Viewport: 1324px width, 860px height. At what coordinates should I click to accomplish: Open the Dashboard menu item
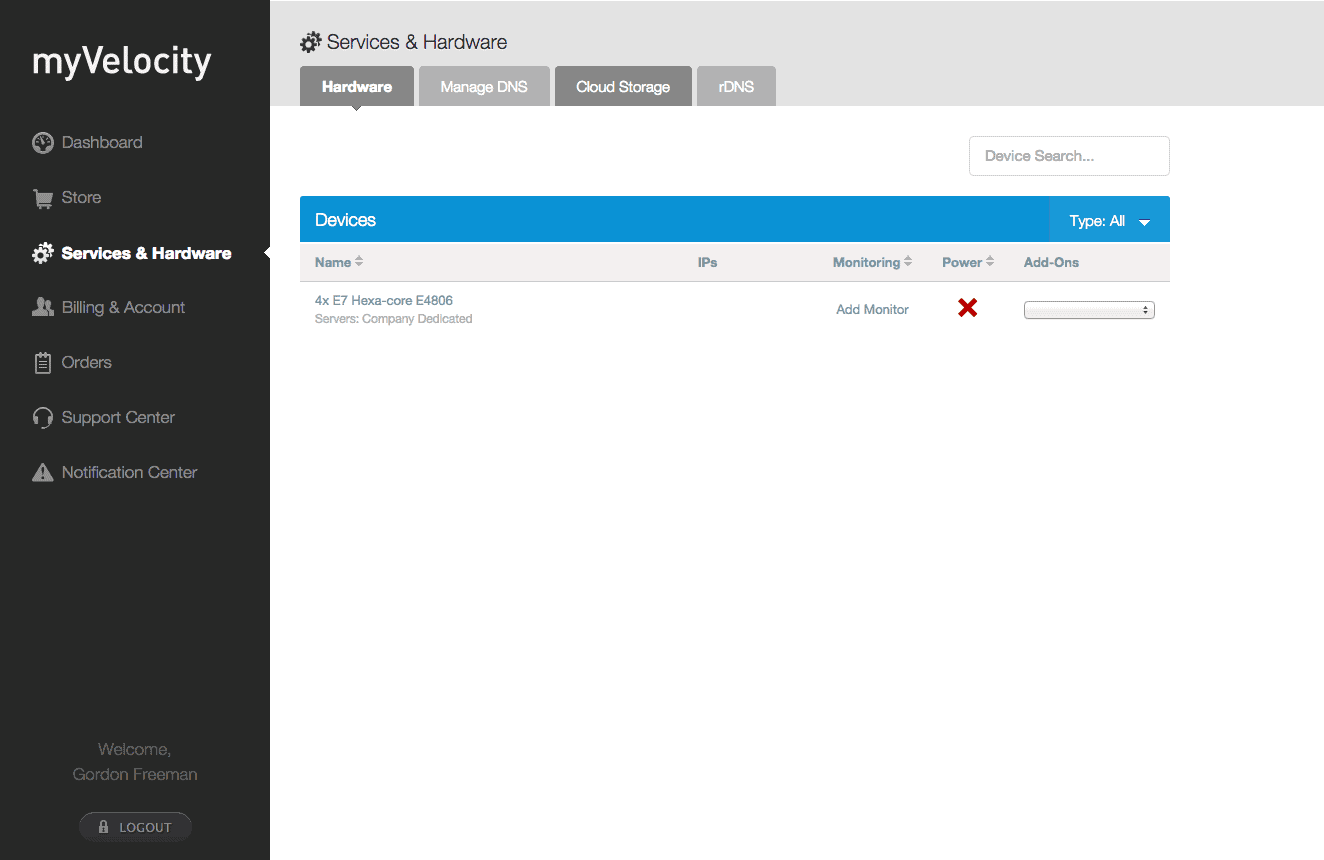point(102,143)
